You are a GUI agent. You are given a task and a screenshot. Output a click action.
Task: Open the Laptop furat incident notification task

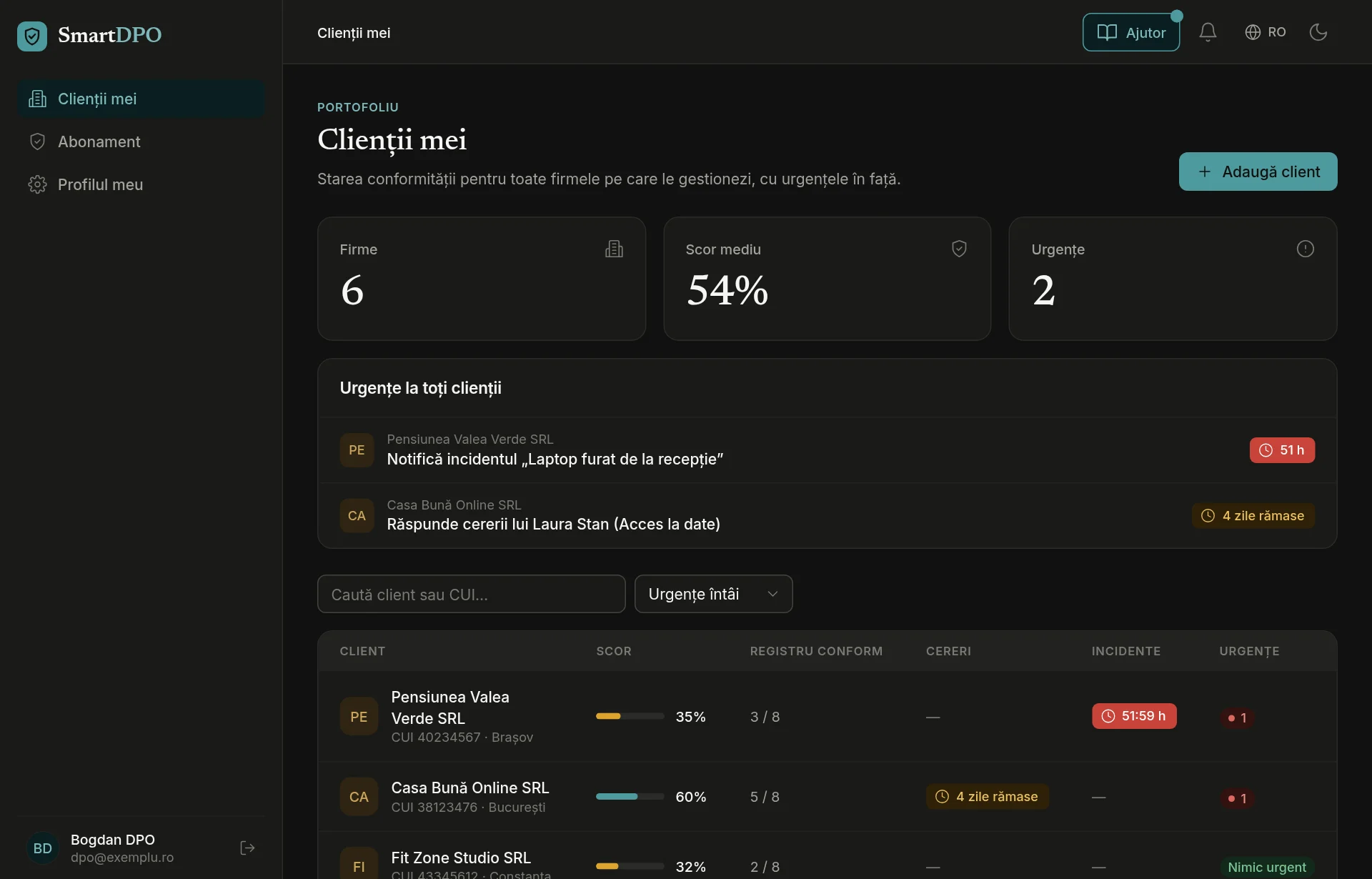pyautogui.click(x=827, y=450)
